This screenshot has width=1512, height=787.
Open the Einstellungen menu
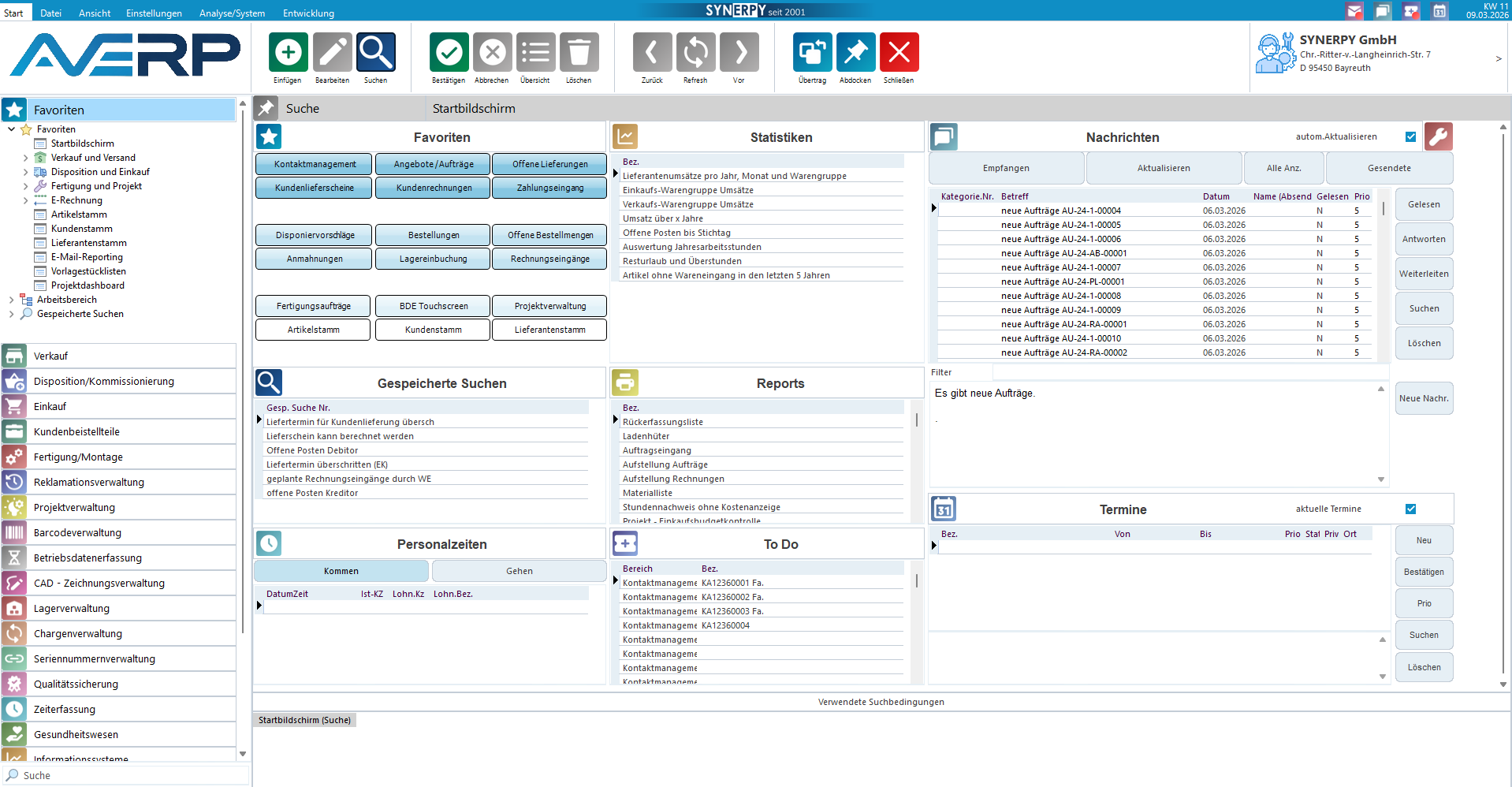click(154, 13)
